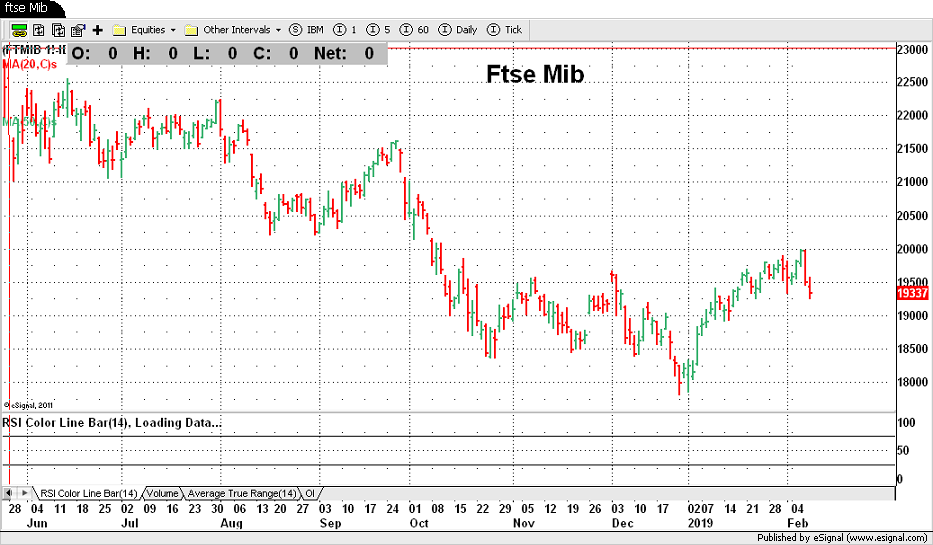
Task: Click the Other Intervals folder icon
Action: (191, 30)
